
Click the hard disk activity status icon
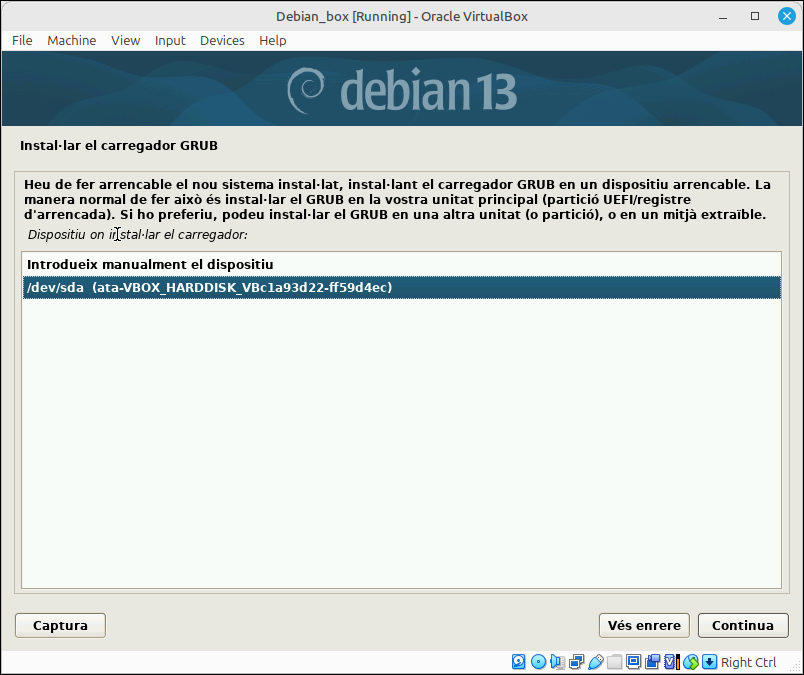(x=518, y=662)
